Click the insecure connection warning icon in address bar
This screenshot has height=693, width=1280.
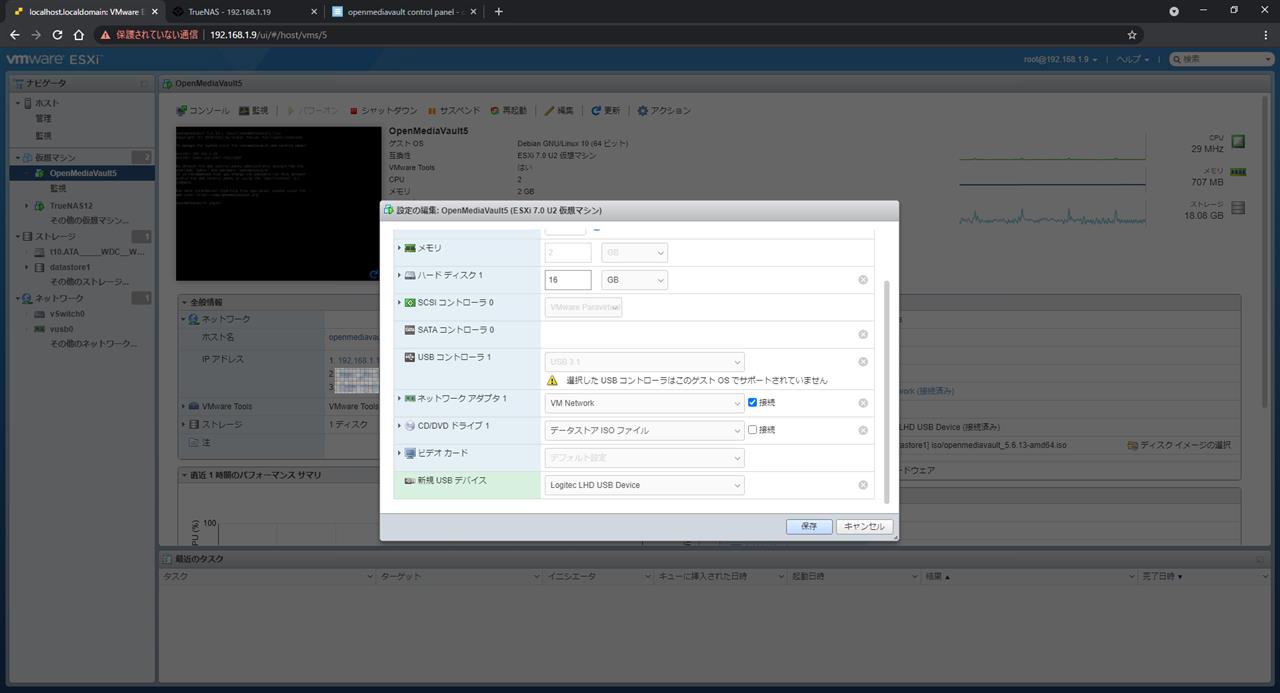105,34
